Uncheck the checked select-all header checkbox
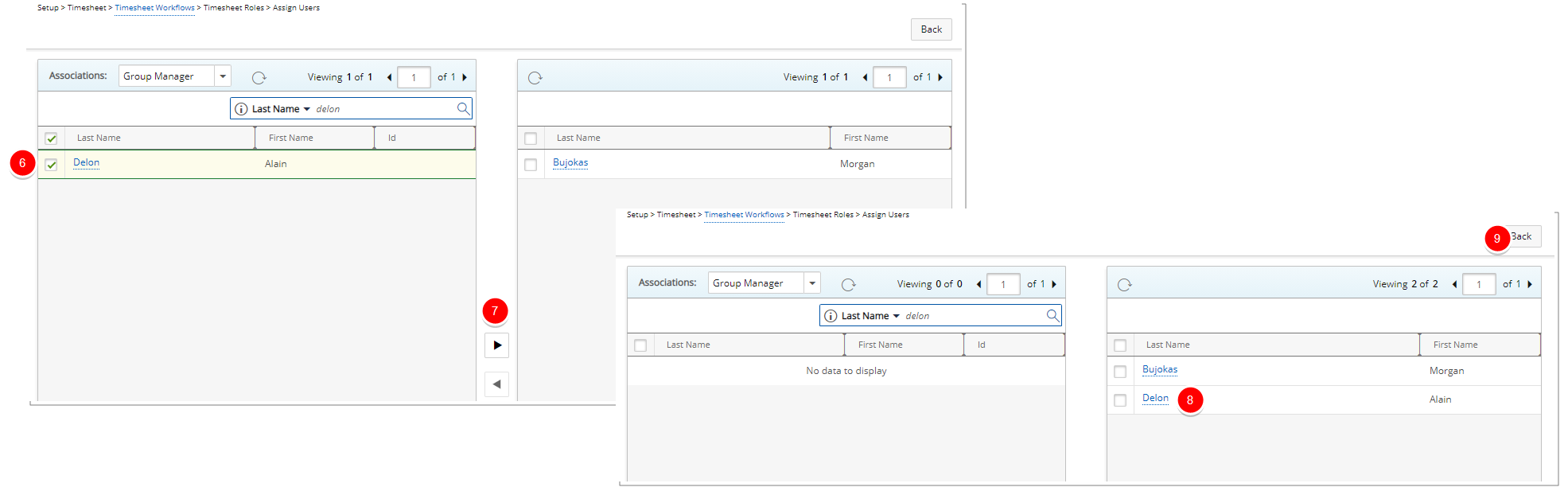 tap(52, 138)
